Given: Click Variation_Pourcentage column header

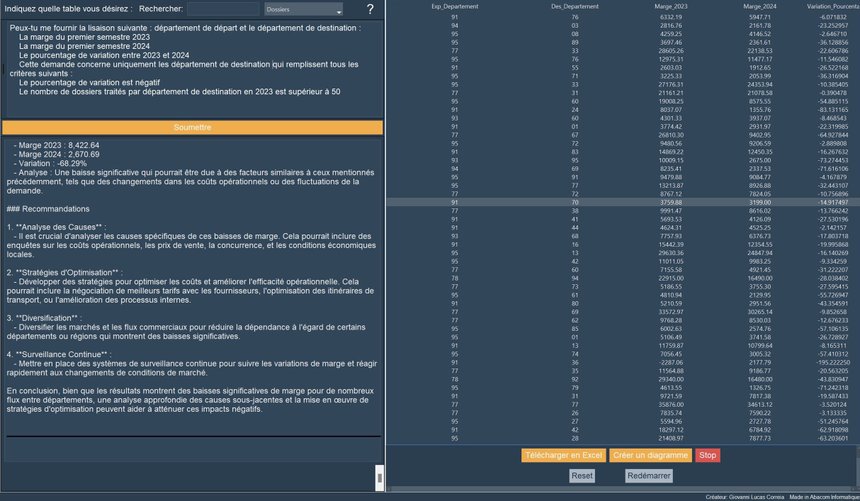Looking at the screenshot, I should (833, 7).
